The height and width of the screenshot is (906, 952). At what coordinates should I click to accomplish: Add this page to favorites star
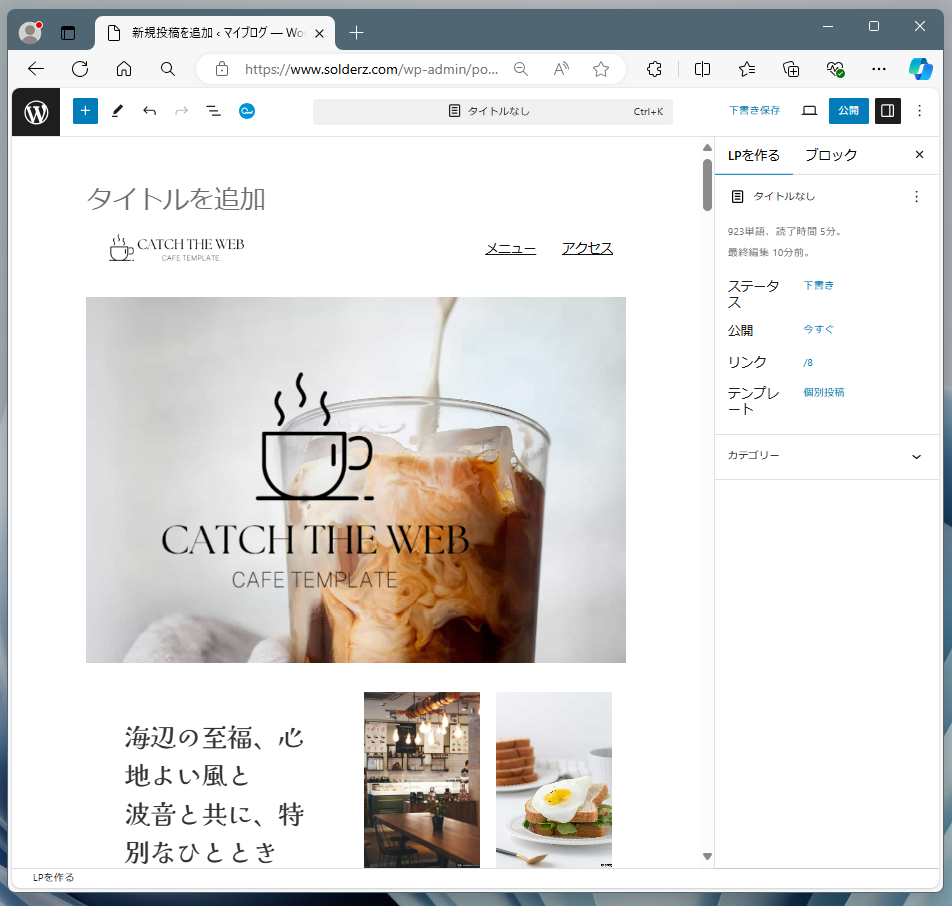[x=601, y=69]
